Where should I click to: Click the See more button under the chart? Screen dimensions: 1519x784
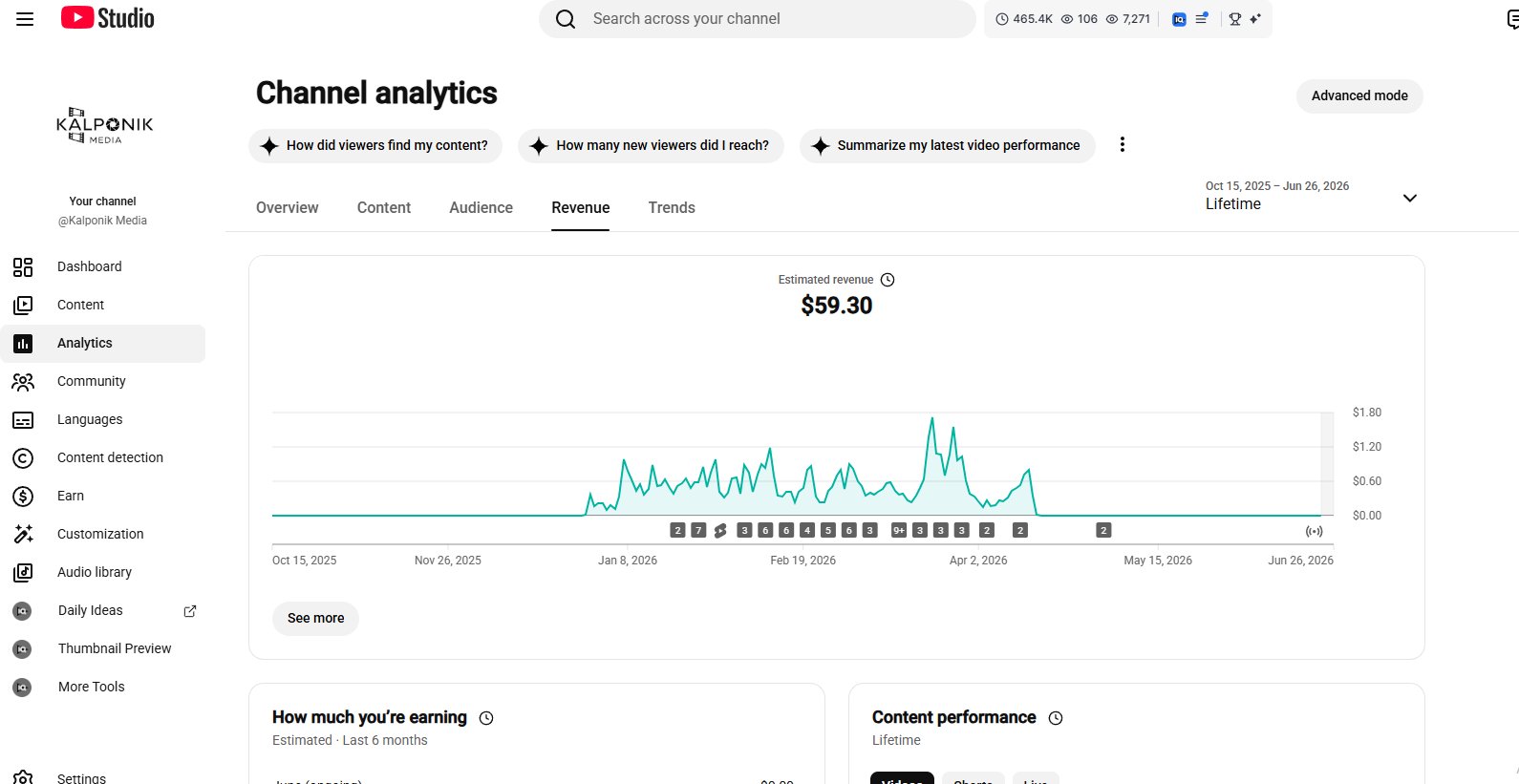click(316, 618)
